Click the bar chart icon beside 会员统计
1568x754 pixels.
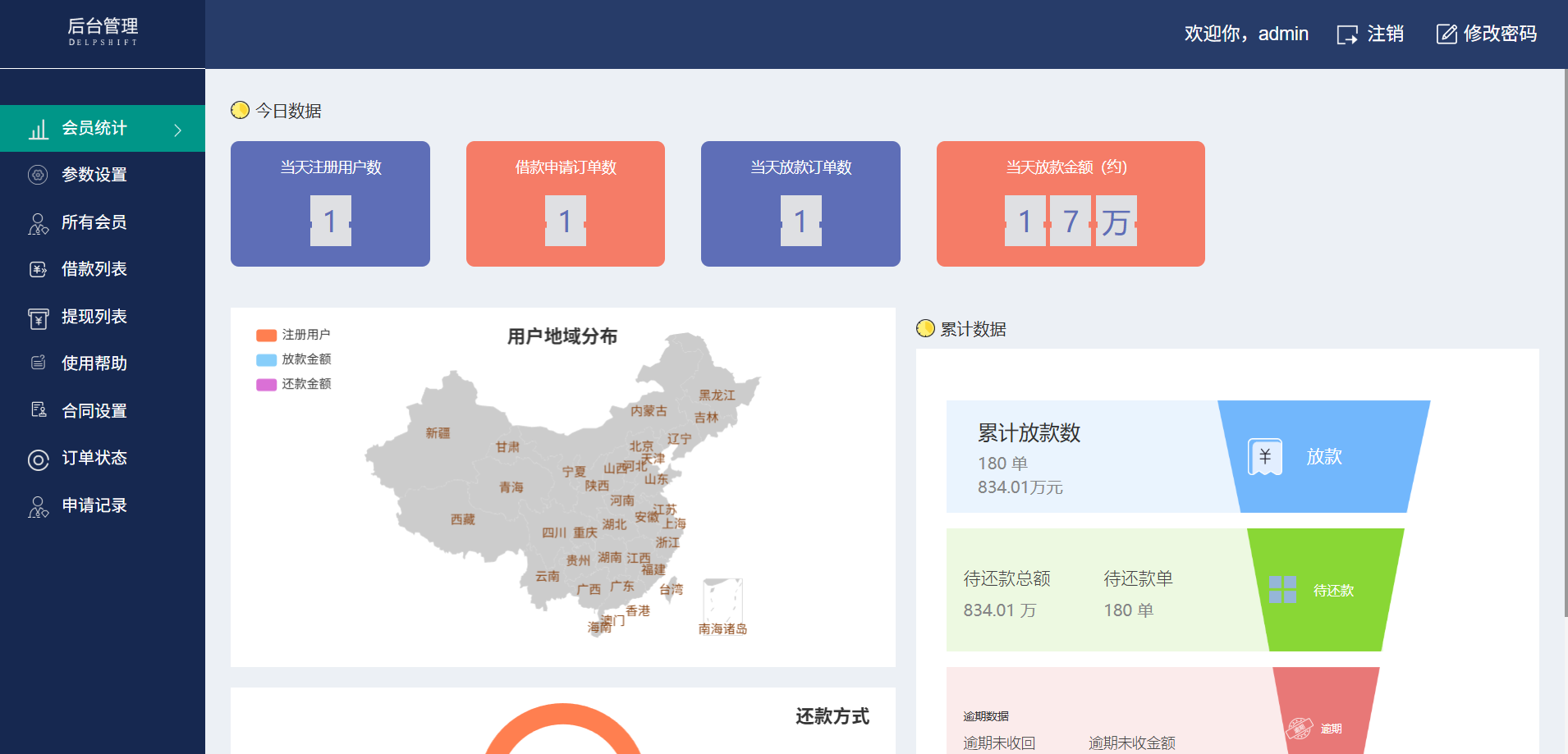point(39,130)
